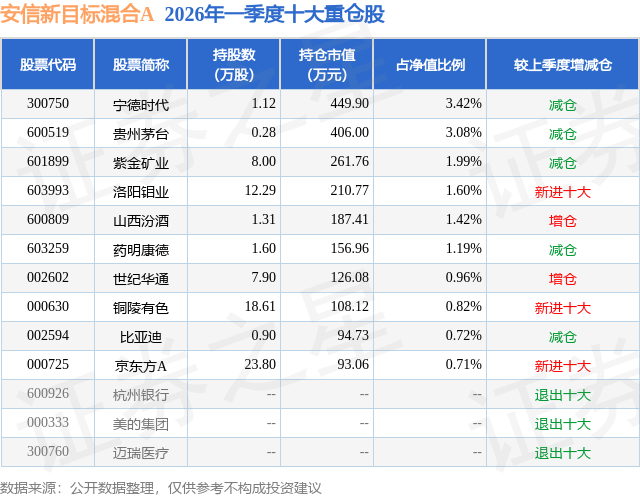This screenshot has width=640, height=497.
Task: Click the 占净值比例 column header
Action: [x=430, y=64]
